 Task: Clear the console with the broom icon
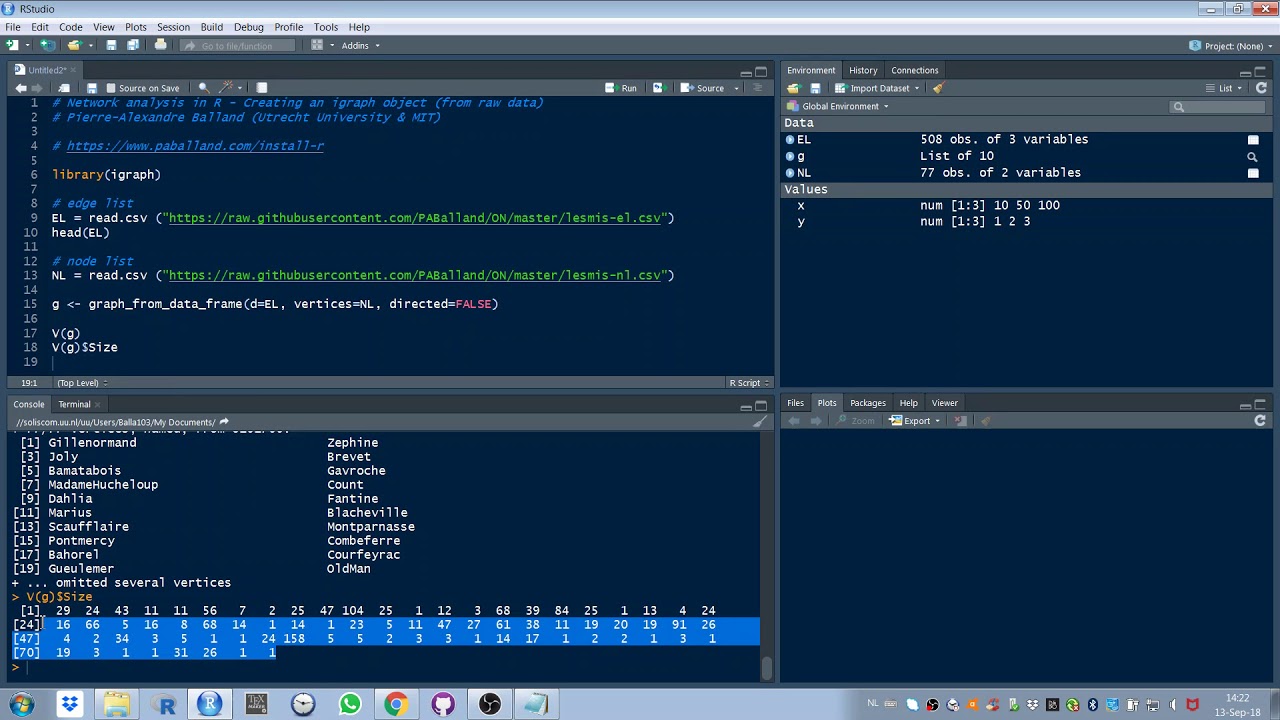point(760,422)
